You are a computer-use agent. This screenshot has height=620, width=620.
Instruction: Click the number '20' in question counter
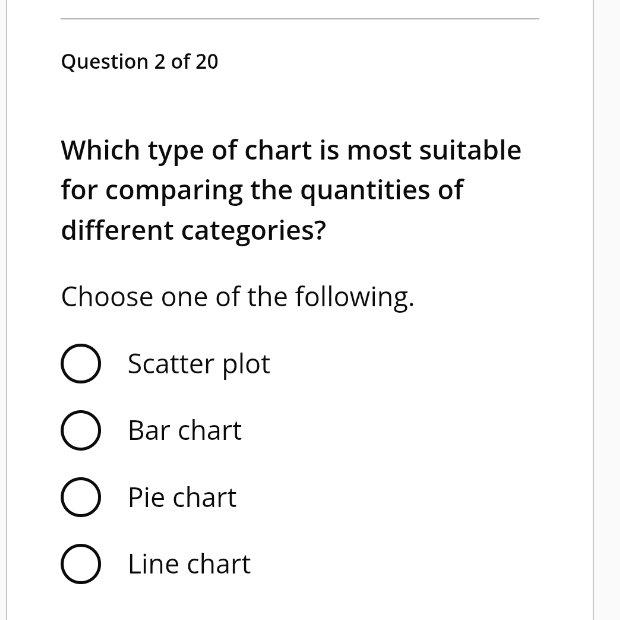(x=206, y=62)
